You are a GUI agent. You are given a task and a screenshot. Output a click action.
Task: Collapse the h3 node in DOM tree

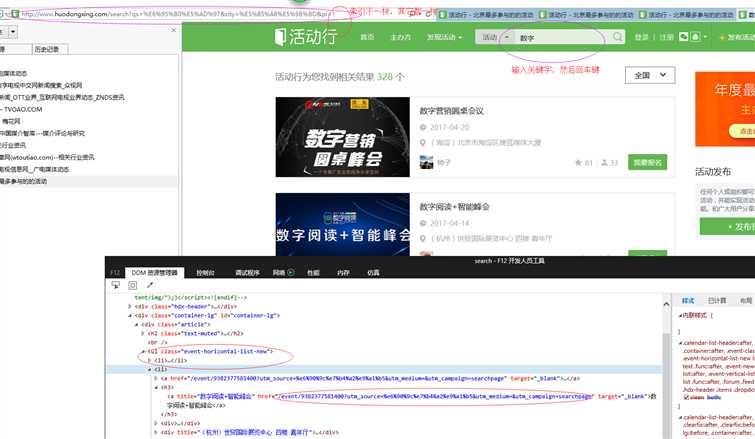pyautogui.click(x=156, y=387)
